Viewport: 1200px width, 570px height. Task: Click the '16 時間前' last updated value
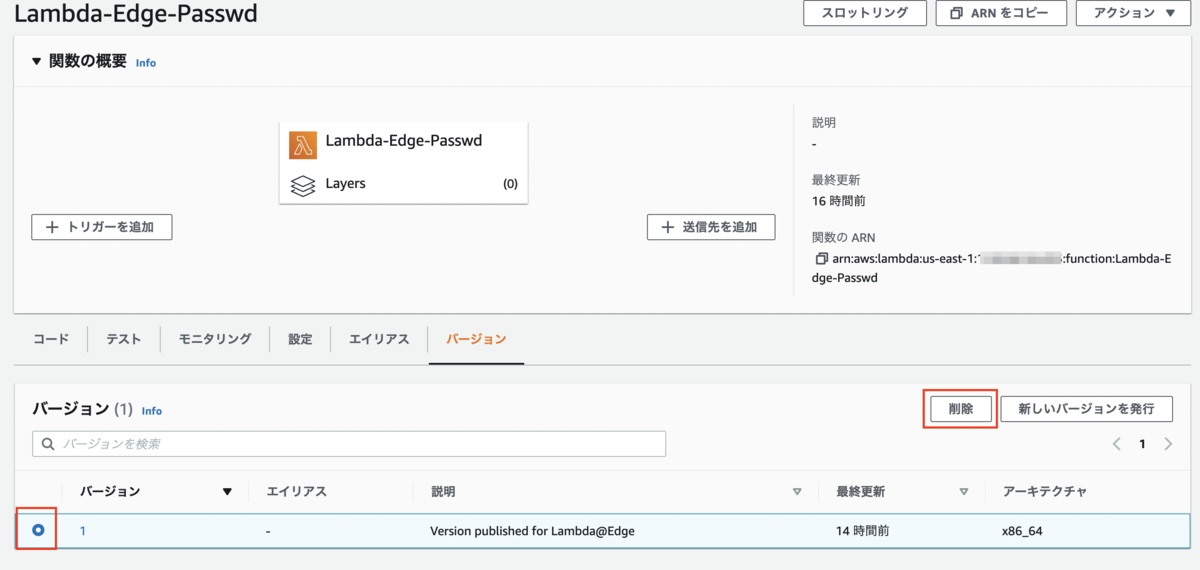point(839,201)
